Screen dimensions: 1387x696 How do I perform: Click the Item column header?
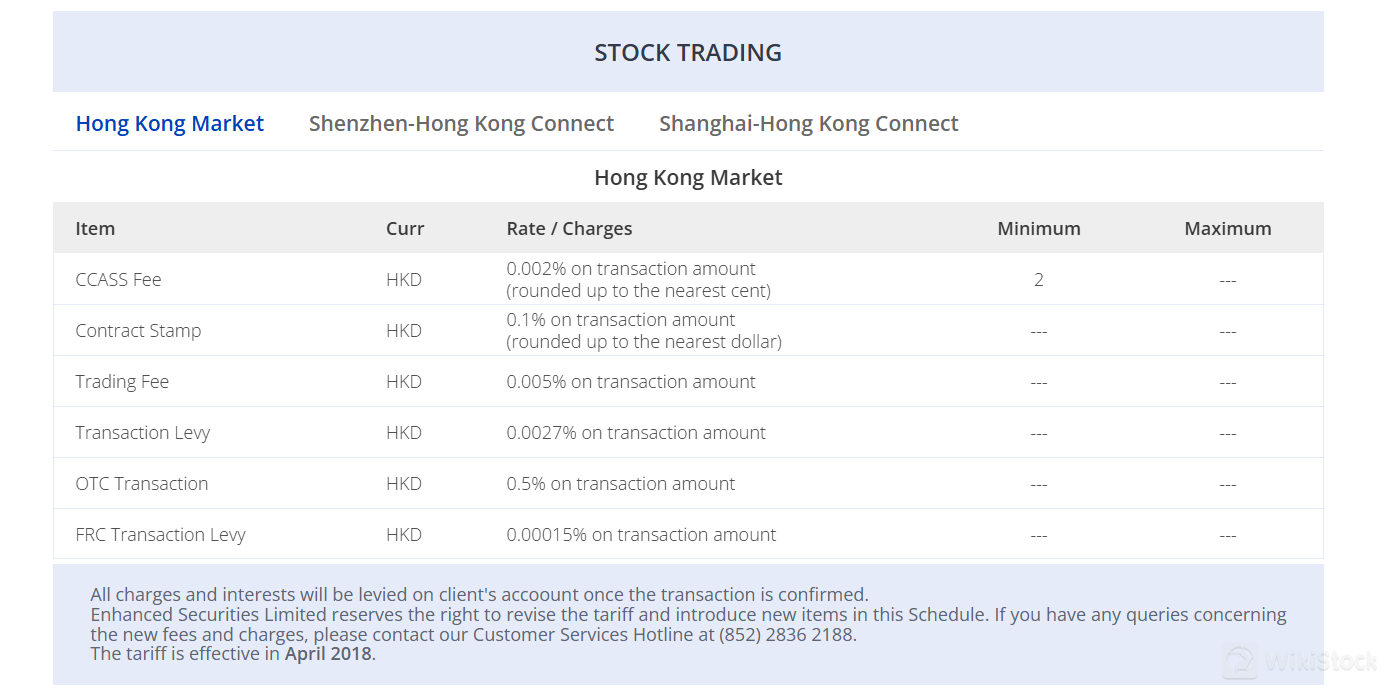pos(95,228)
